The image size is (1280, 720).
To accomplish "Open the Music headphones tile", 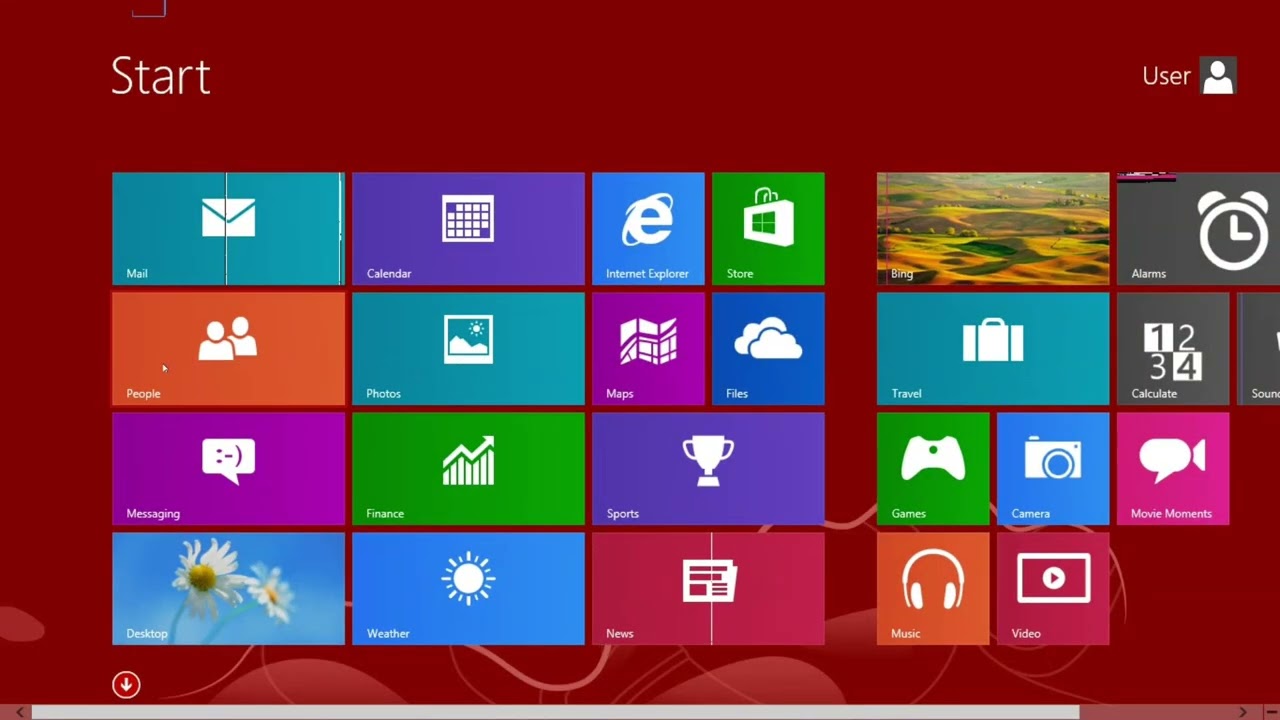I will click(x=933, y=589).
